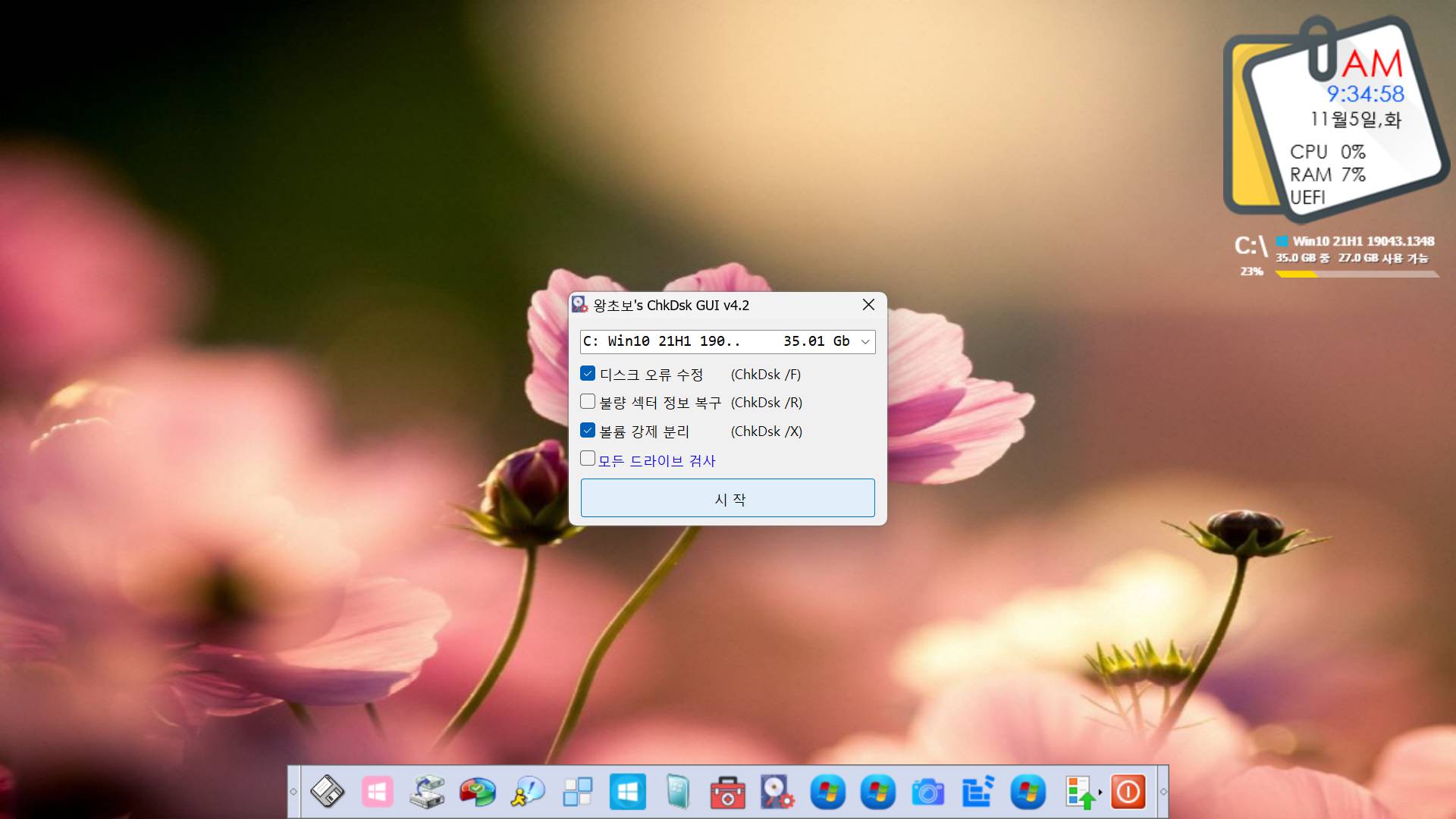
Task: Click the 35.0 GB 중 27.0 GB 사용 가능 text
Action: (x=1351, y=258)
